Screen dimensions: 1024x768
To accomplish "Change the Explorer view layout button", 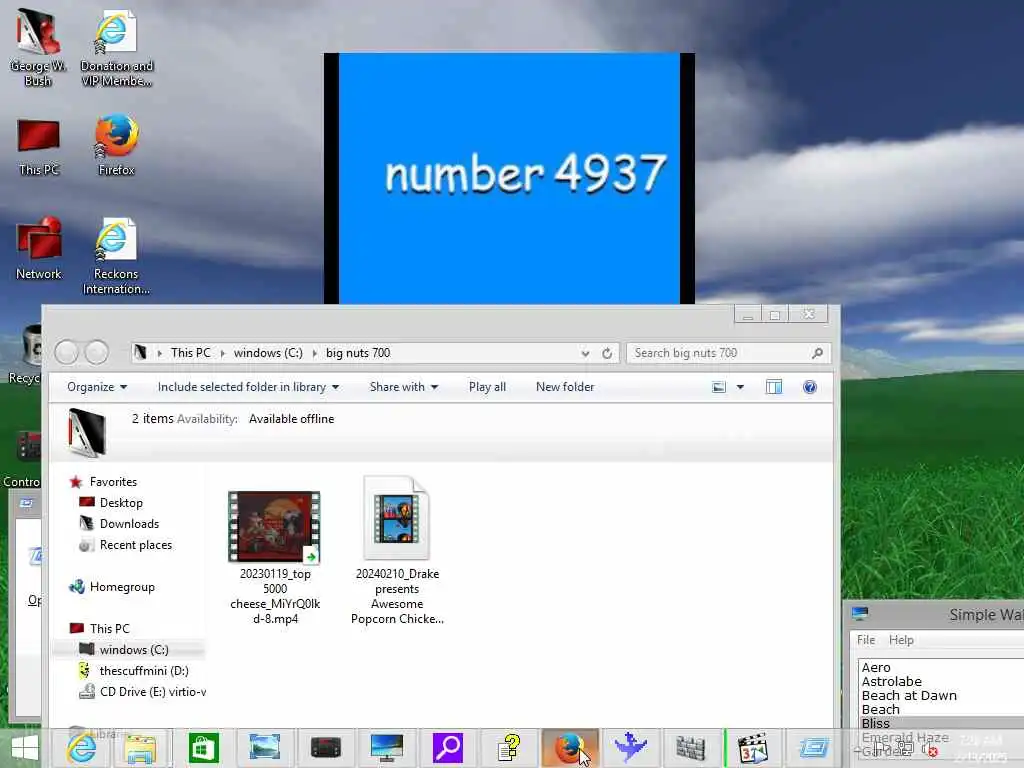I will [718, 387].
